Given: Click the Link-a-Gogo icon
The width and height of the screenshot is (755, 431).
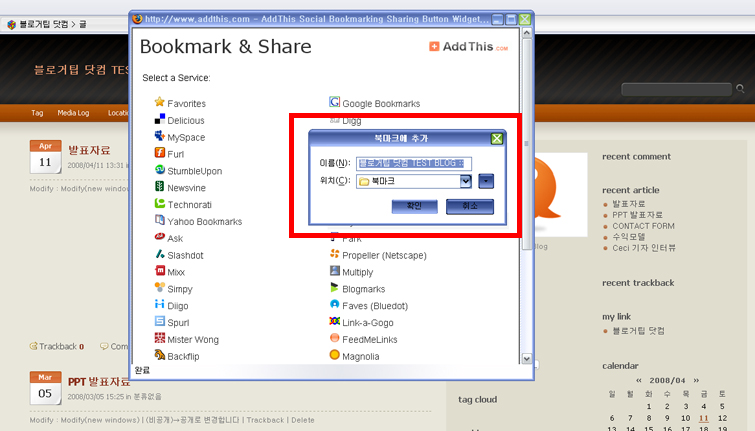Looking at the screenshot, I should point(334,321).
